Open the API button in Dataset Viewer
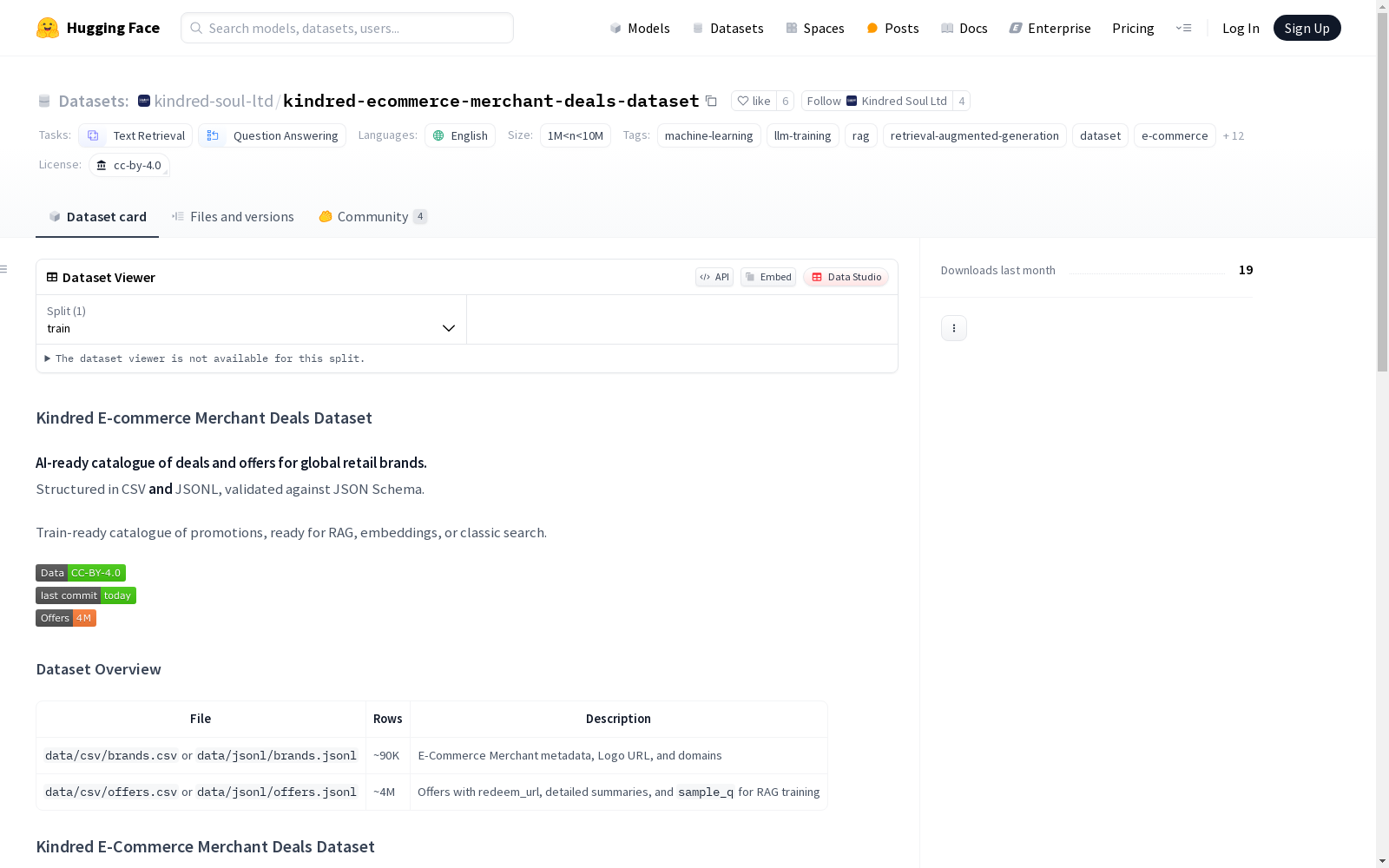The width and height of the screenshot is (1389, 868). click(x=714, y=277)
